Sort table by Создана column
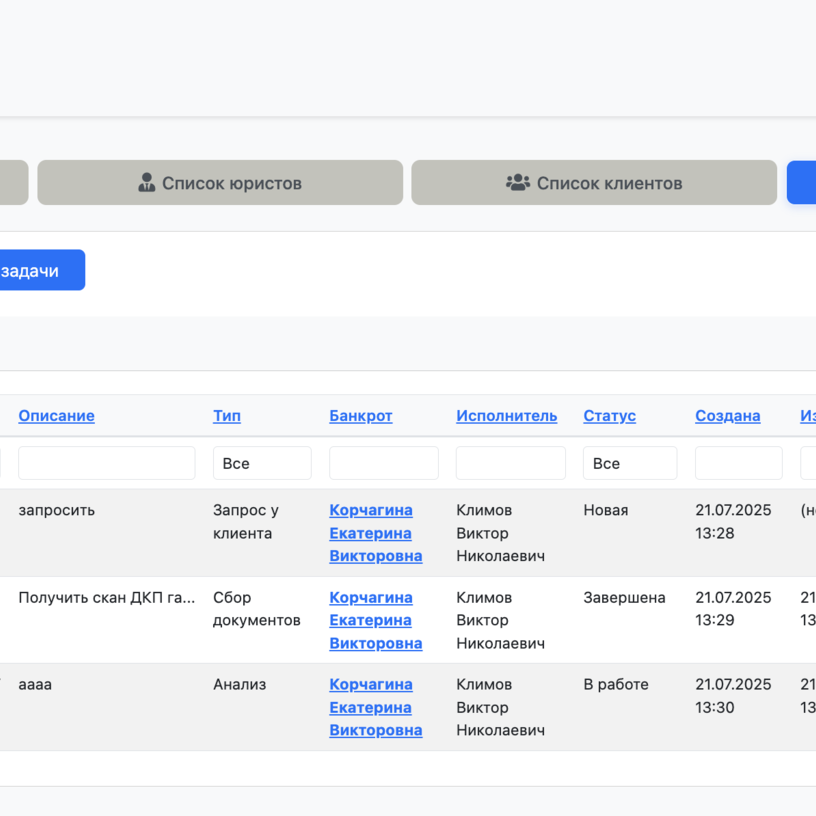Image resolution: width=816 pixels, height=816 pixels. 728,416
